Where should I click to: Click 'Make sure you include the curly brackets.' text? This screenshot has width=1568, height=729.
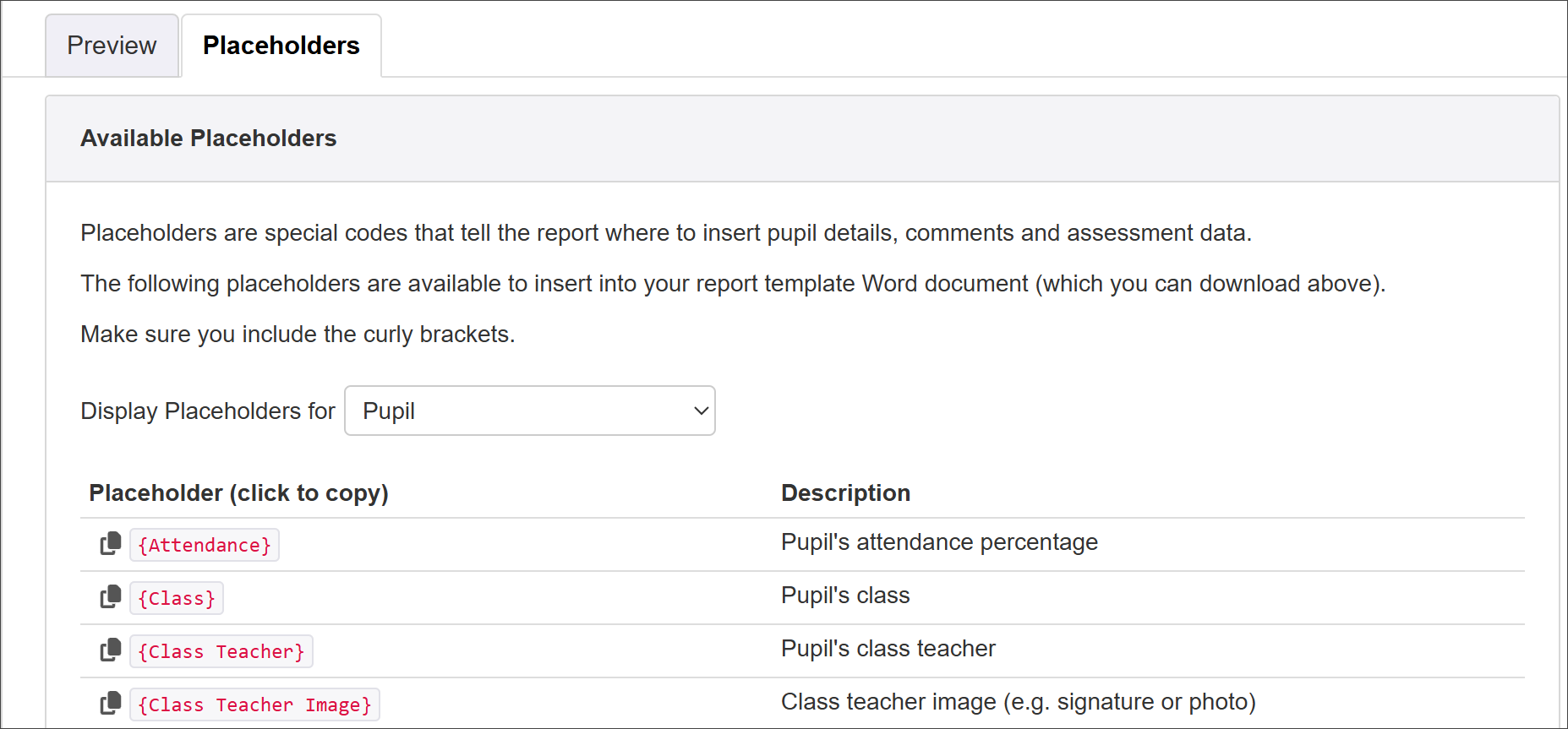[298, 335]
